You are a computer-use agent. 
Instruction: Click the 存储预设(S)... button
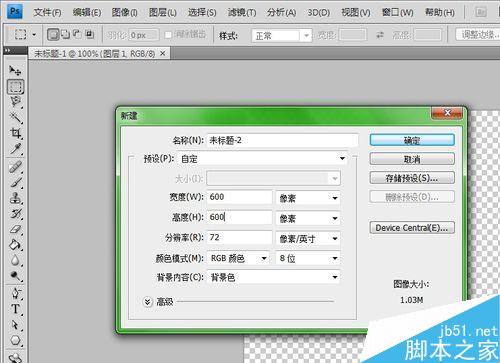click(412, 178)
